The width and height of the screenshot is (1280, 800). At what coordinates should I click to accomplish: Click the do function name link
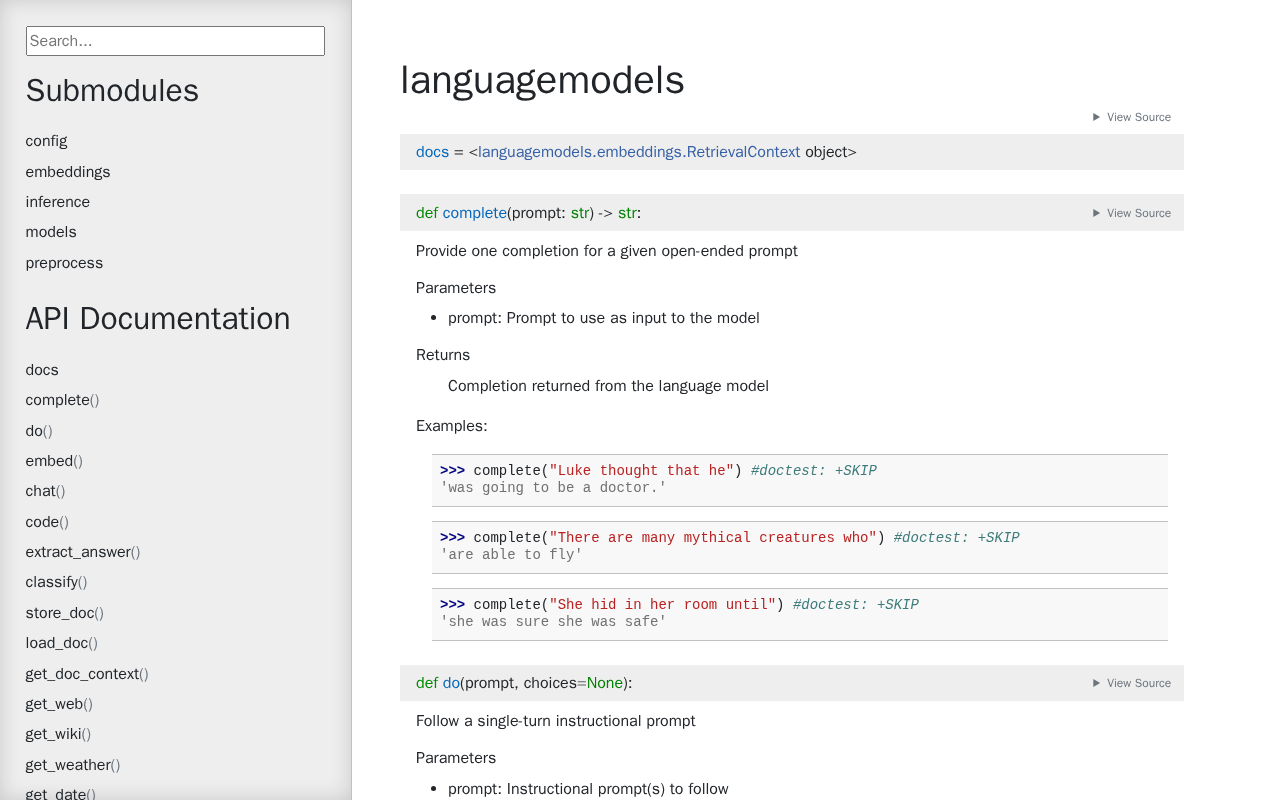pyautogui.click(x=451, y=683)
